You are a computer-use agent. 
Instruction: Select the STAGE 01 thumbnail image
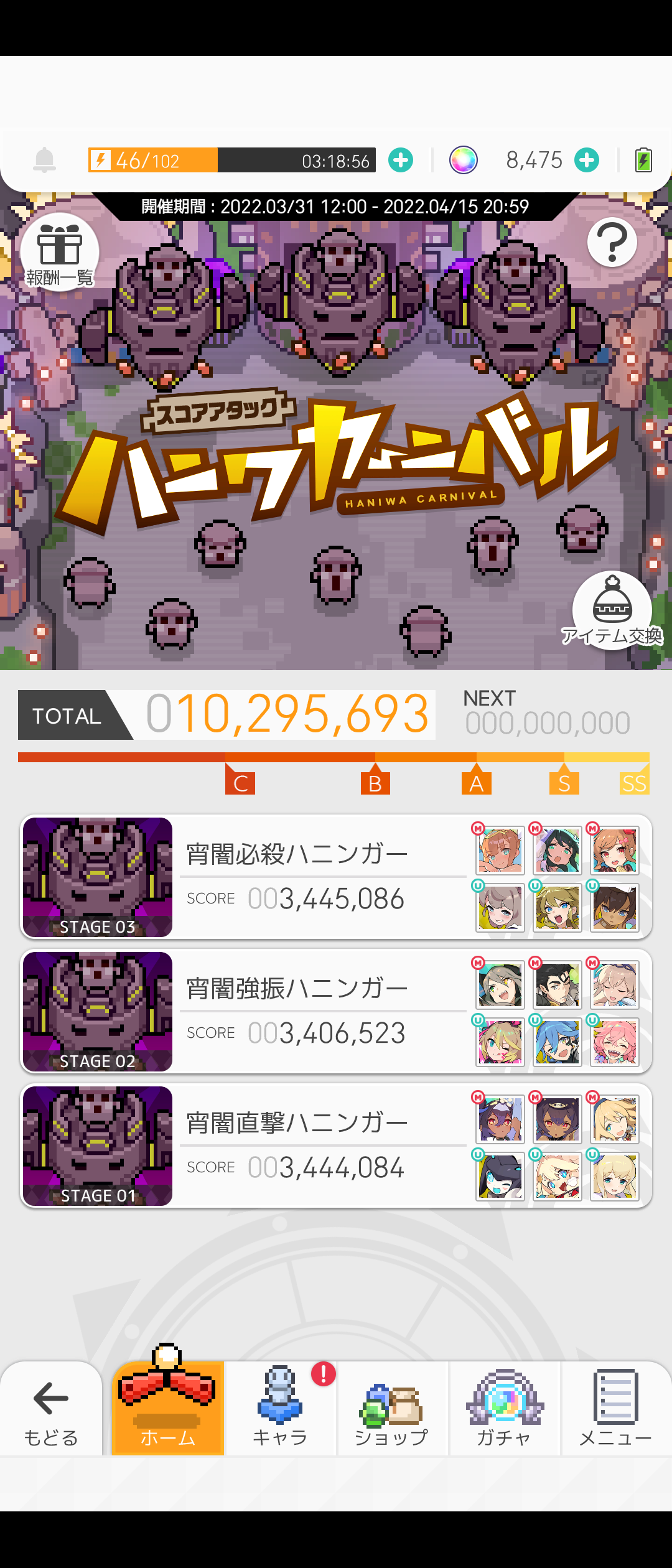[98, 1146]
